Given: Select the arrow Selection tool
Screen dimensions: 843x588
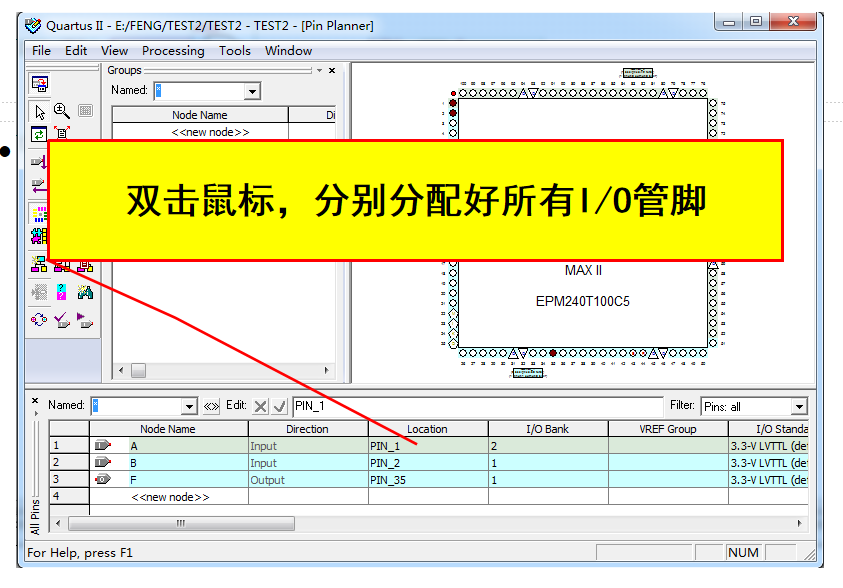Looking at the screenshot, I should point(40,112).
